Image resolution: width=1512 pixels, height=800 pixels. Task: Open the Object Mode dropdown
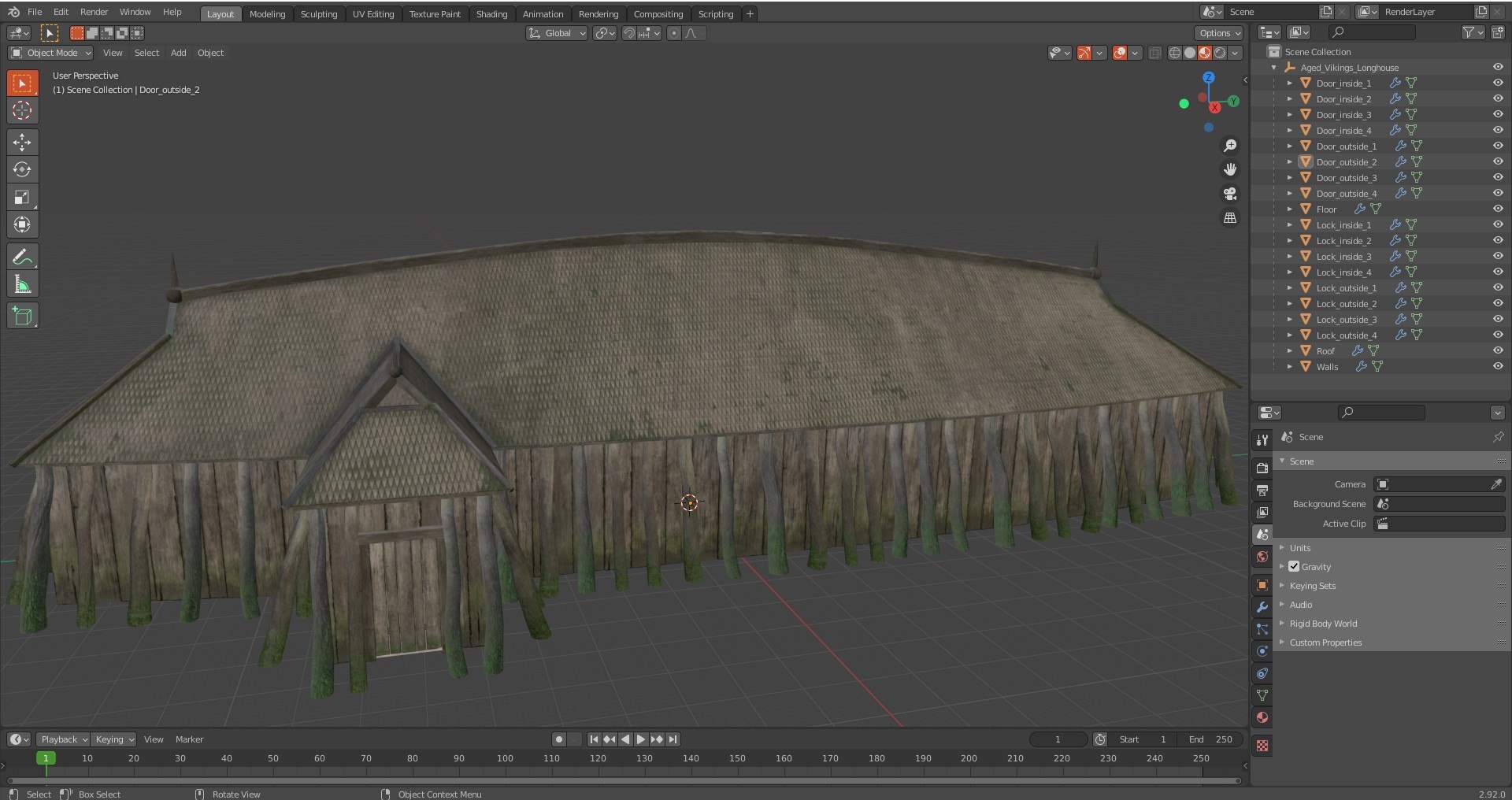(x=50, y=53)
